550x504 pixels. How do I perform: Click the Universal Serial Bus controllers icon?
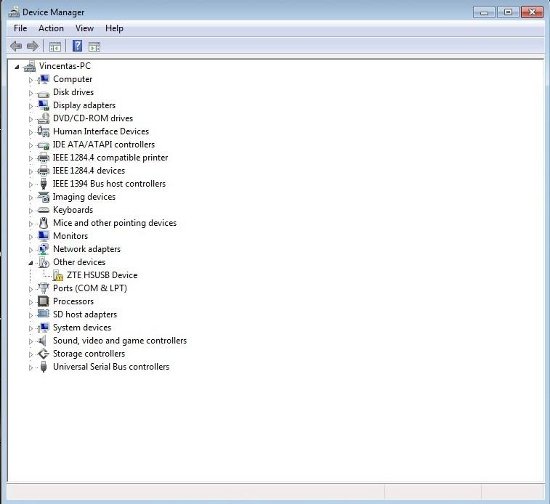(43, 367)
